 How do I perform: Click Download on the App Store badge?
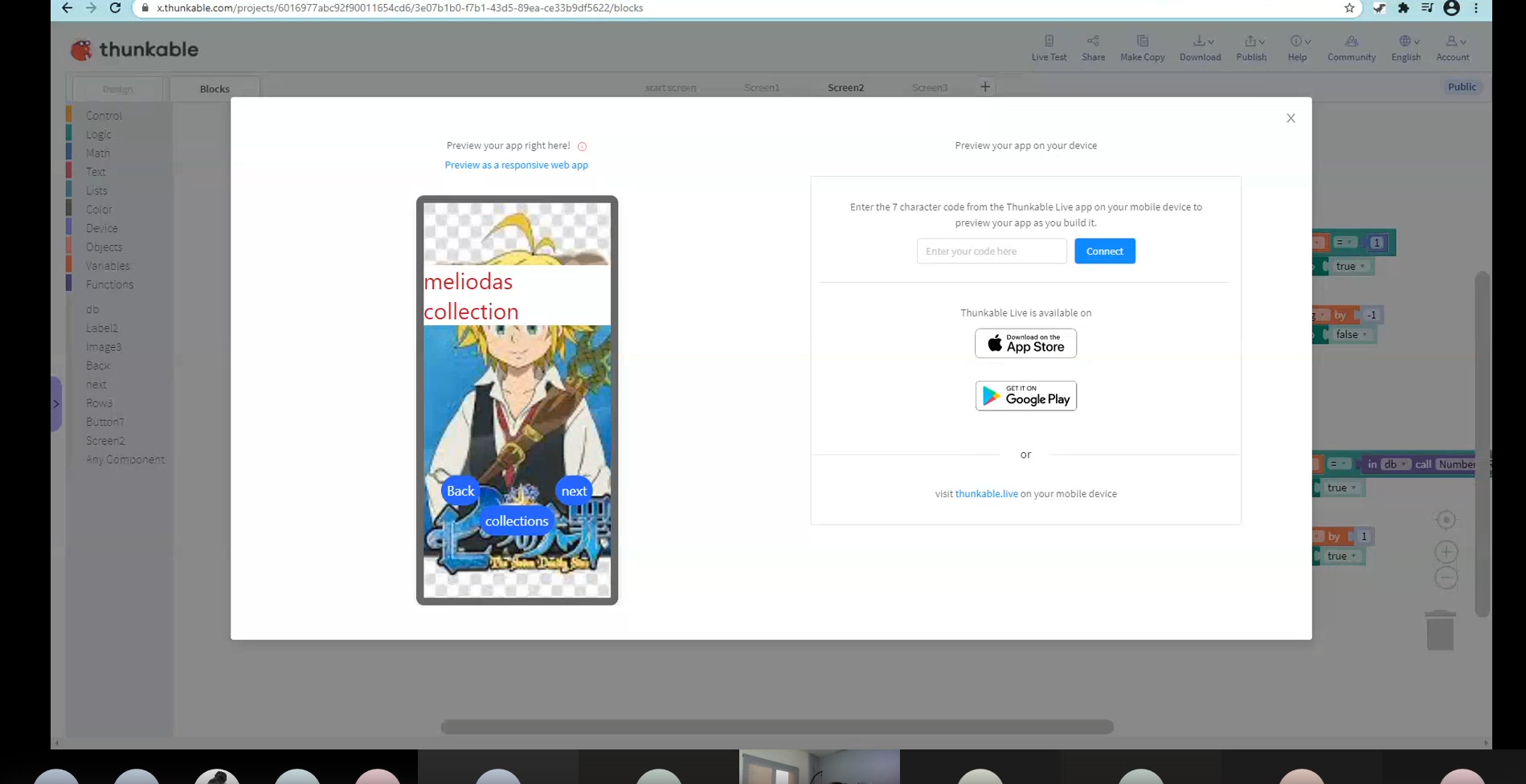1026,343
